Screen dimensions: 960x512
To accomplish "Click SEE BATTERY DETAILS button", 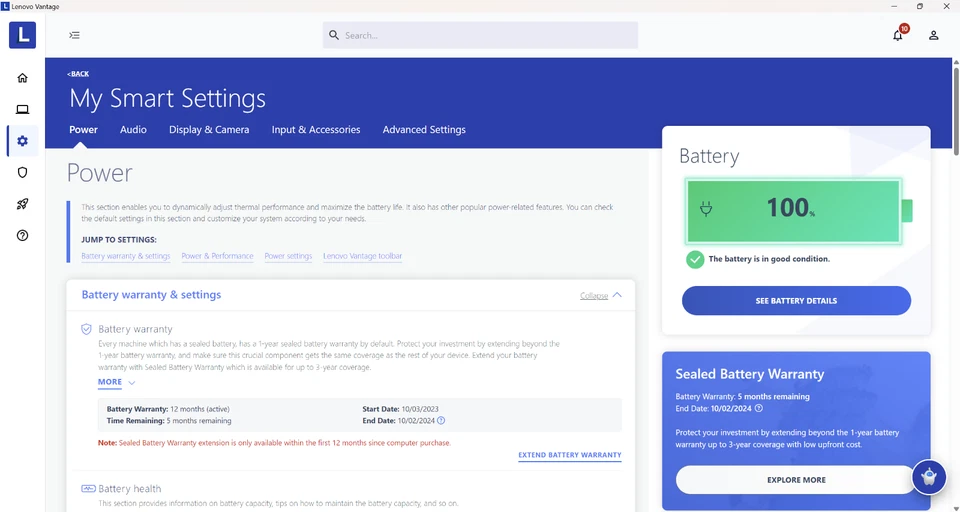I will [x=796, y=300].
